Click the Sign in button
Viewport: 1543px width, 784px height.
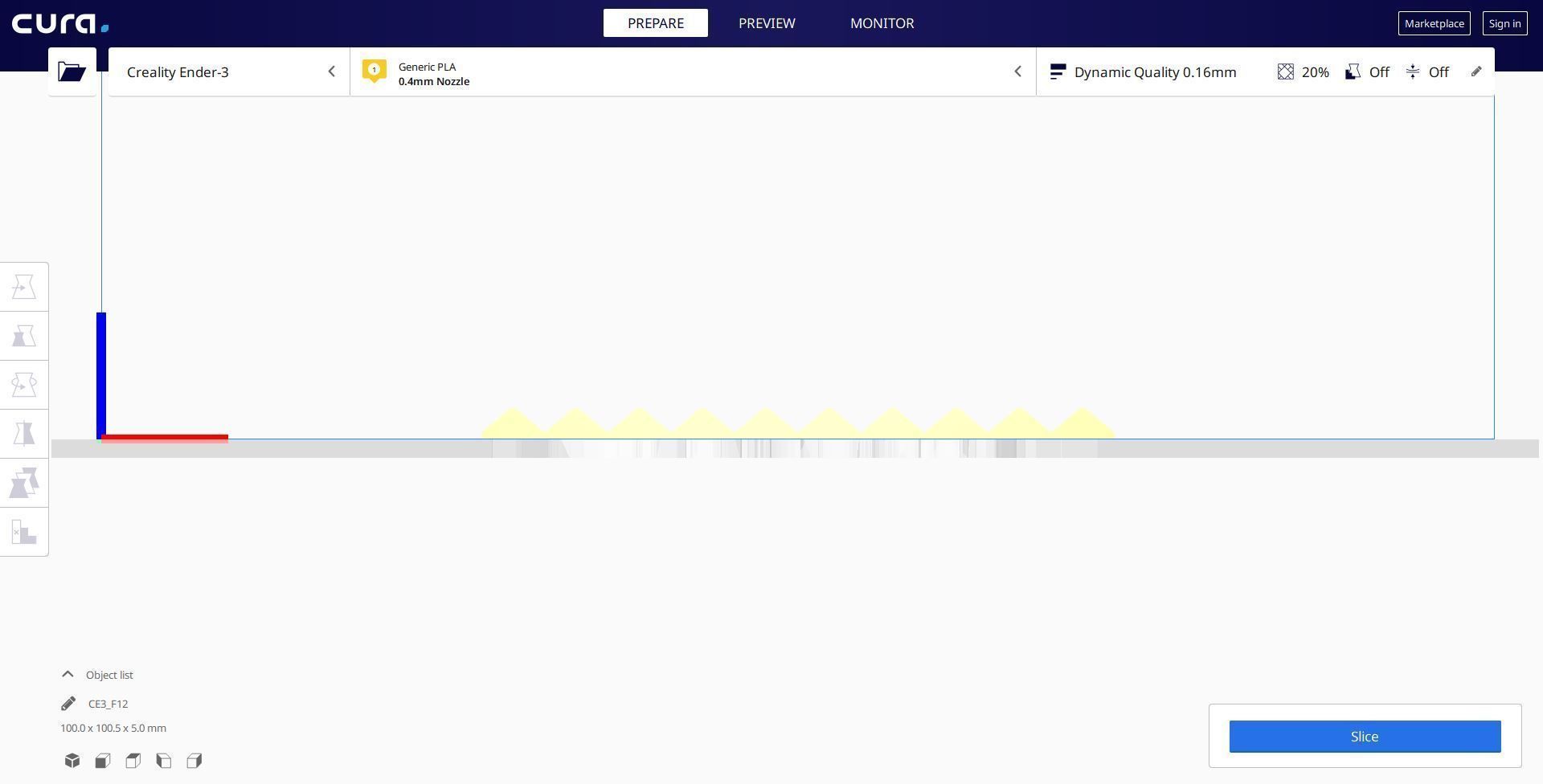click(1505, 23)
